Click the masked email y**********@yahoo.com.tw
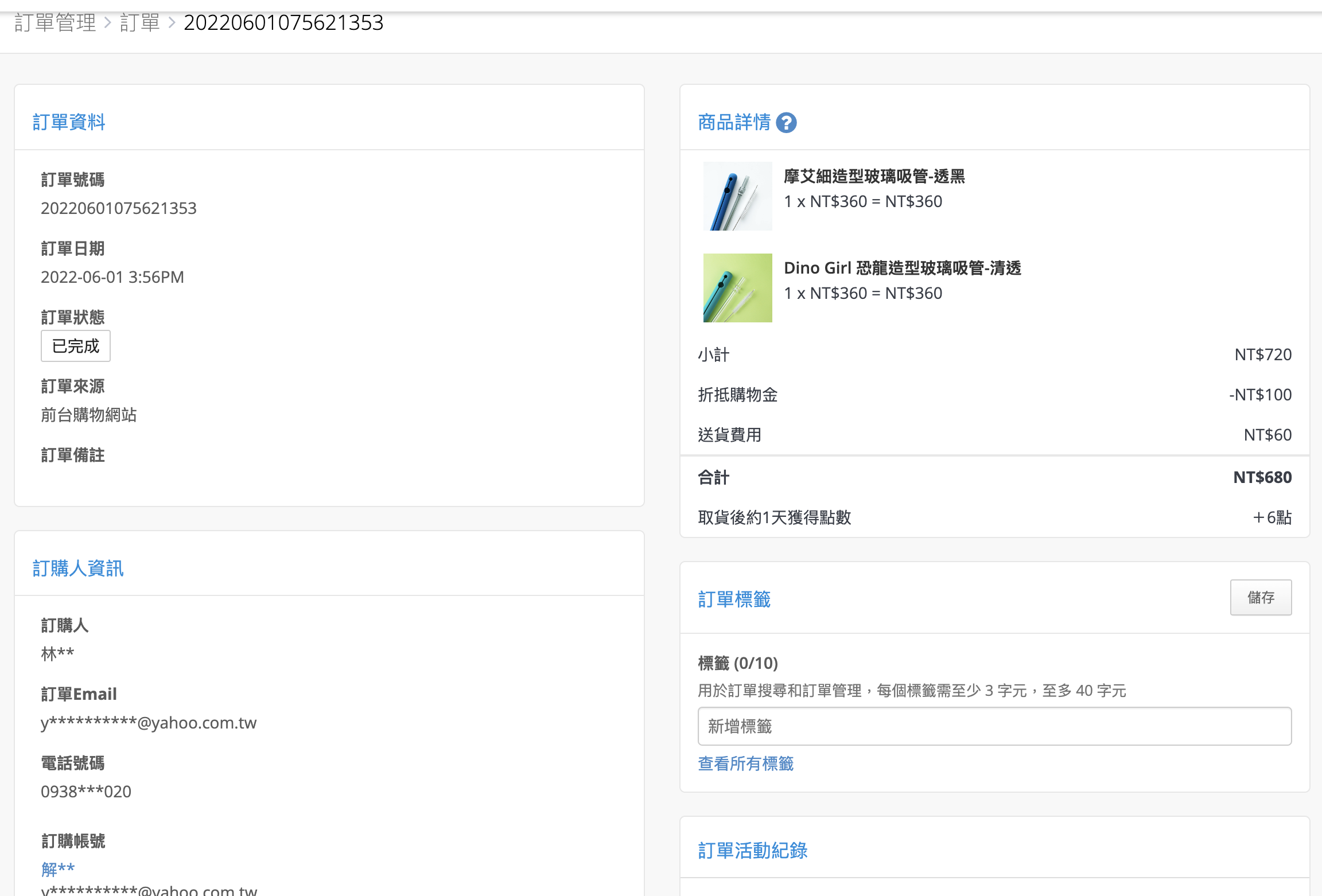1322x896 pixels. 149,723
